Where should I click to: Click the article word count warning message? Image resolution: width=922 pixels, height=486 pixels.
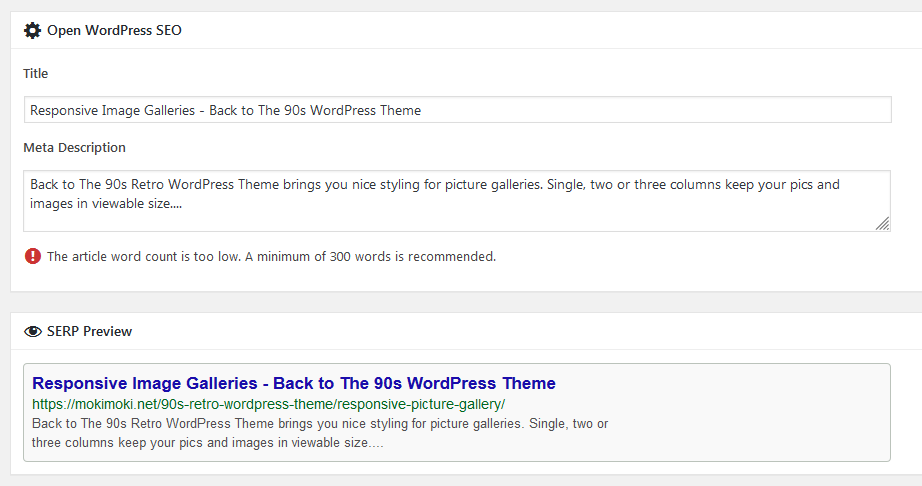click(271, 256)
